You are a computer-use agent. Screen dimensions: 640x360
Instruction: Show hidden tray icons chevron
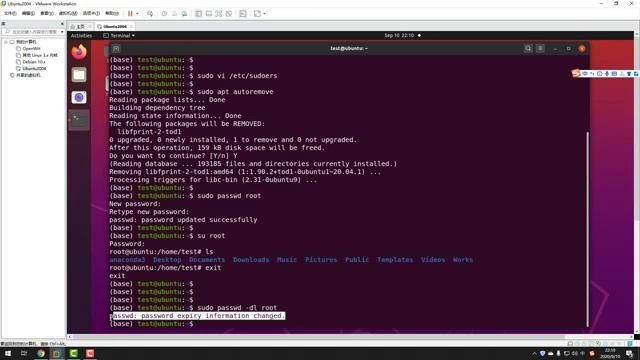(534, 353)
